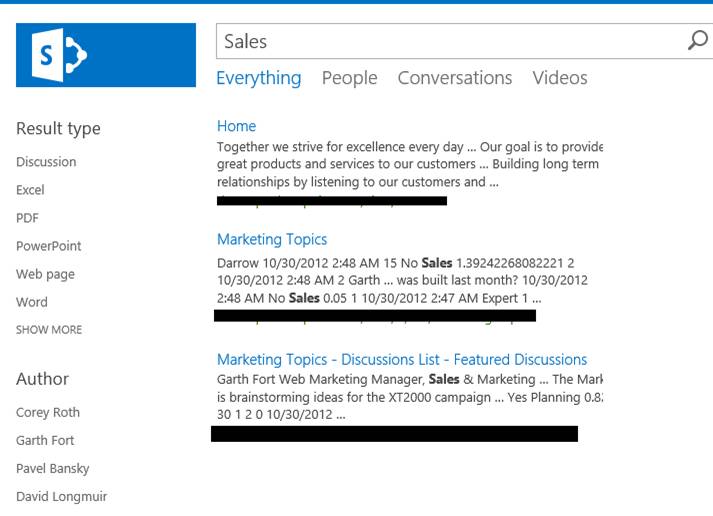
Task: Open the Conversations search tab
Action: (x=454, y=78)
